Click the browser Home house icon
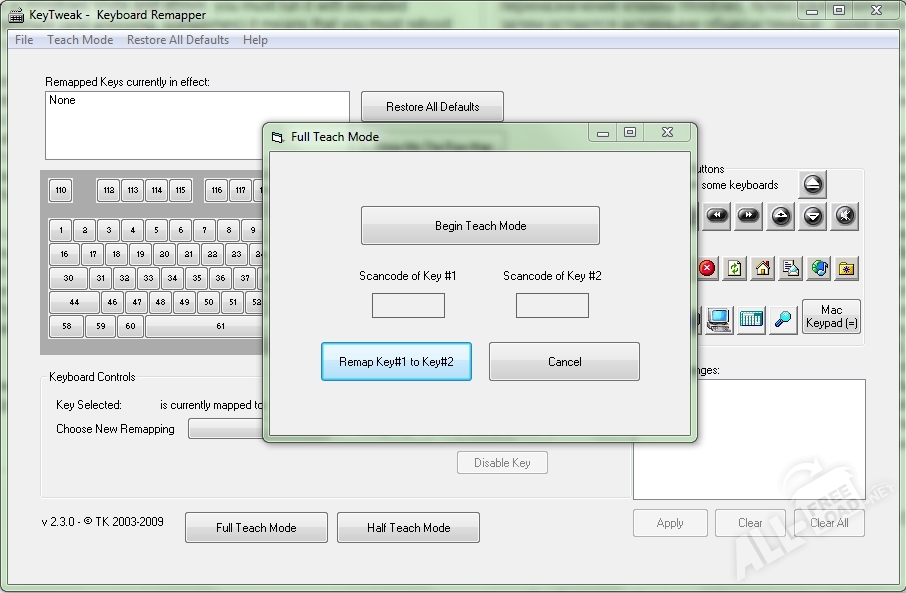906x593 pixels. click(x=763, y=268)
